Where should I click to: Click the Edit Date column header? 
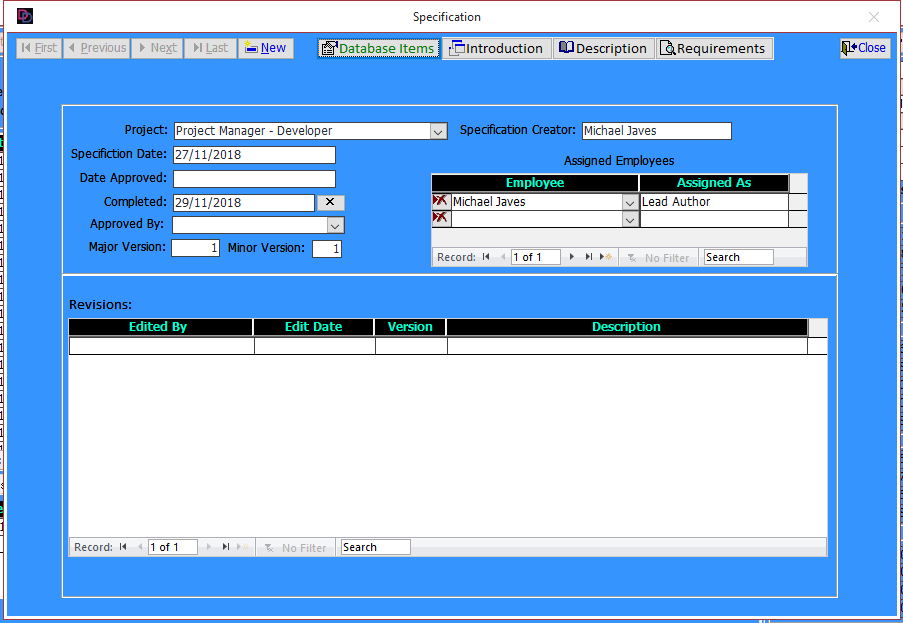314,327
